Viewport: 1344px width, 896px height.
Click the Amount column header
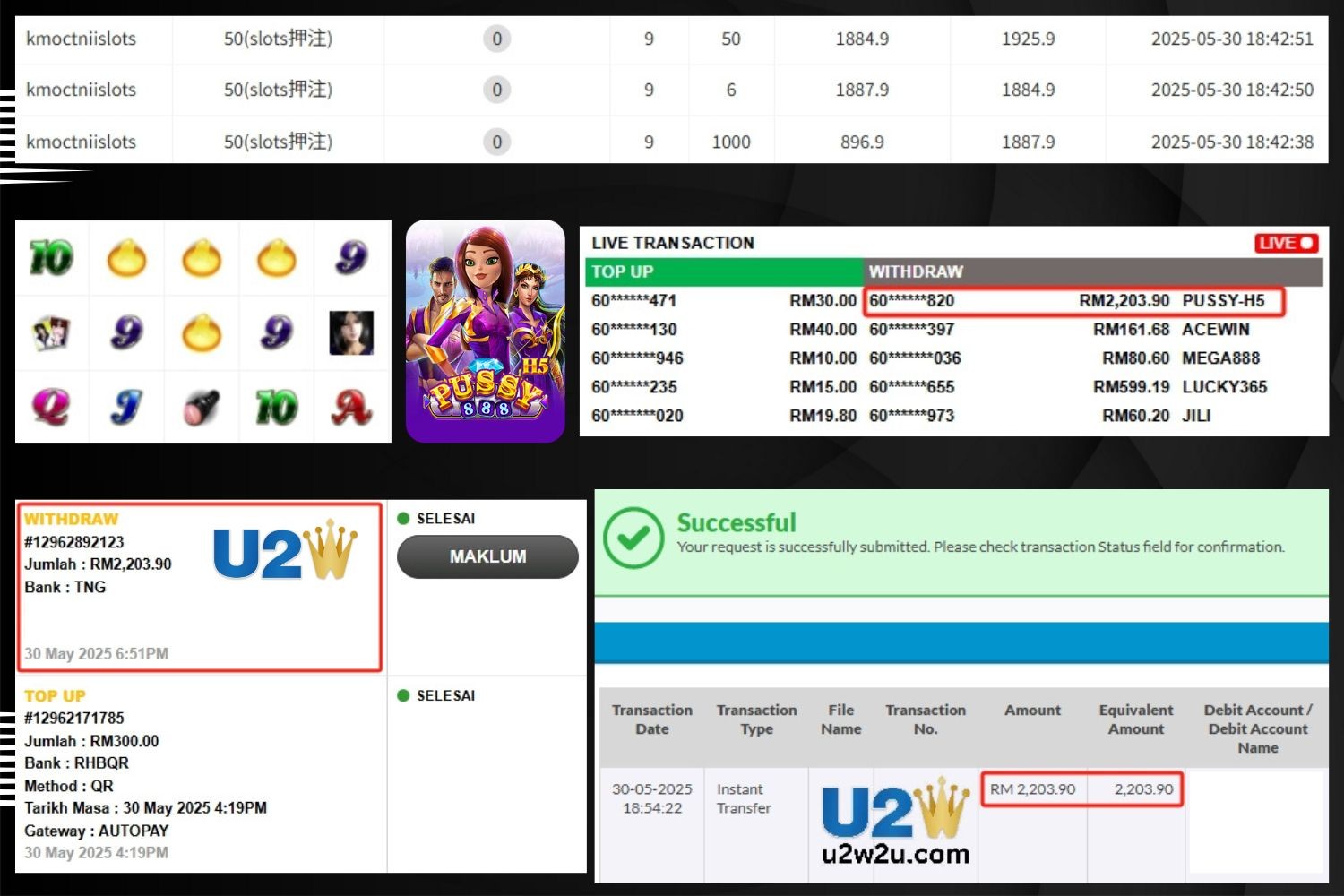pyautogui.click(x=1032, y=710)
